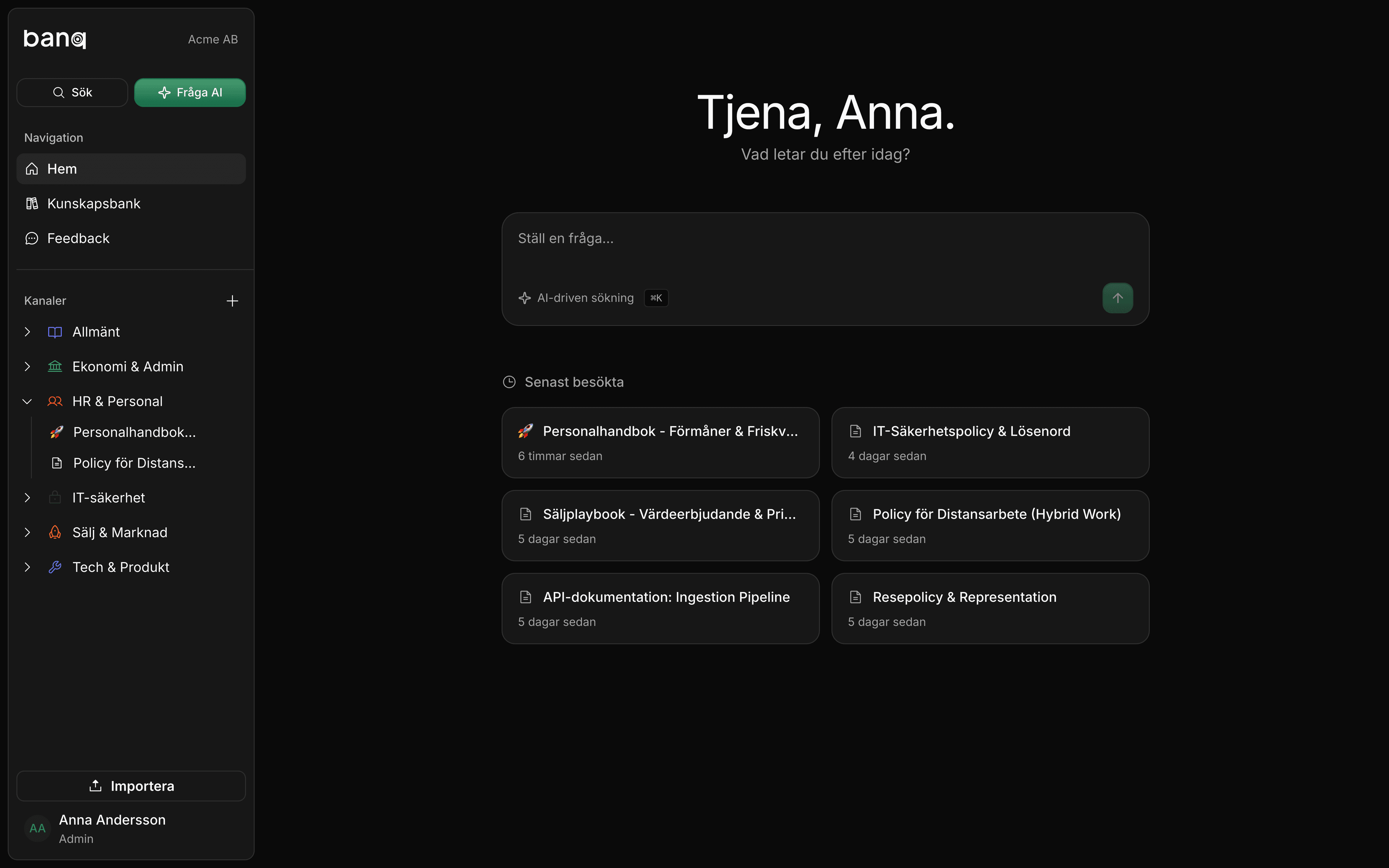Screen dimensions: 1389x868
Task: Click the search magnifier in Sök field
Action: pyautogui.click(x=59, y=92)
